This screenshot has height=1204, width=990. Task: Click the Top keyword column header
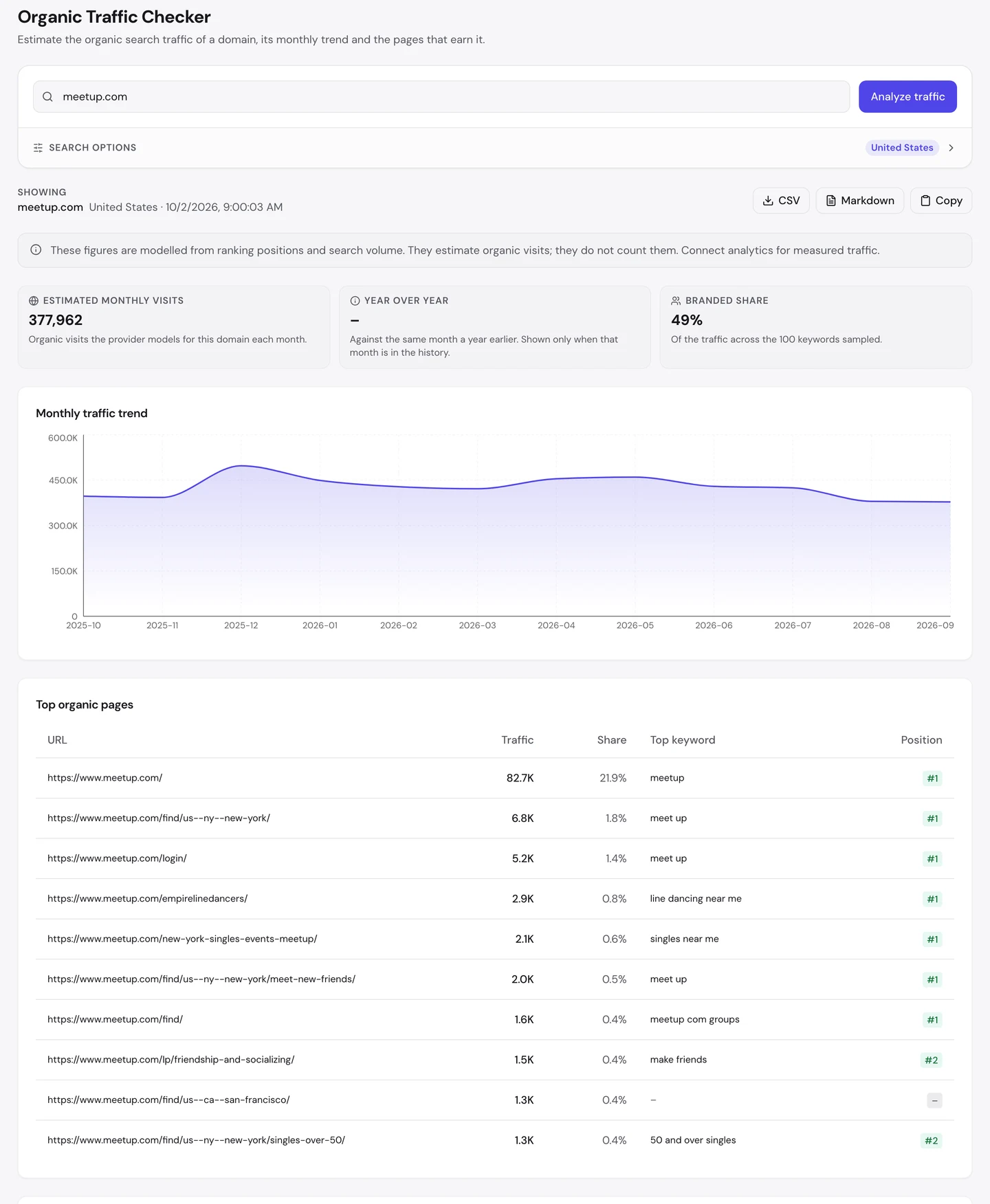pyautogui.click(x=683, y=740)
